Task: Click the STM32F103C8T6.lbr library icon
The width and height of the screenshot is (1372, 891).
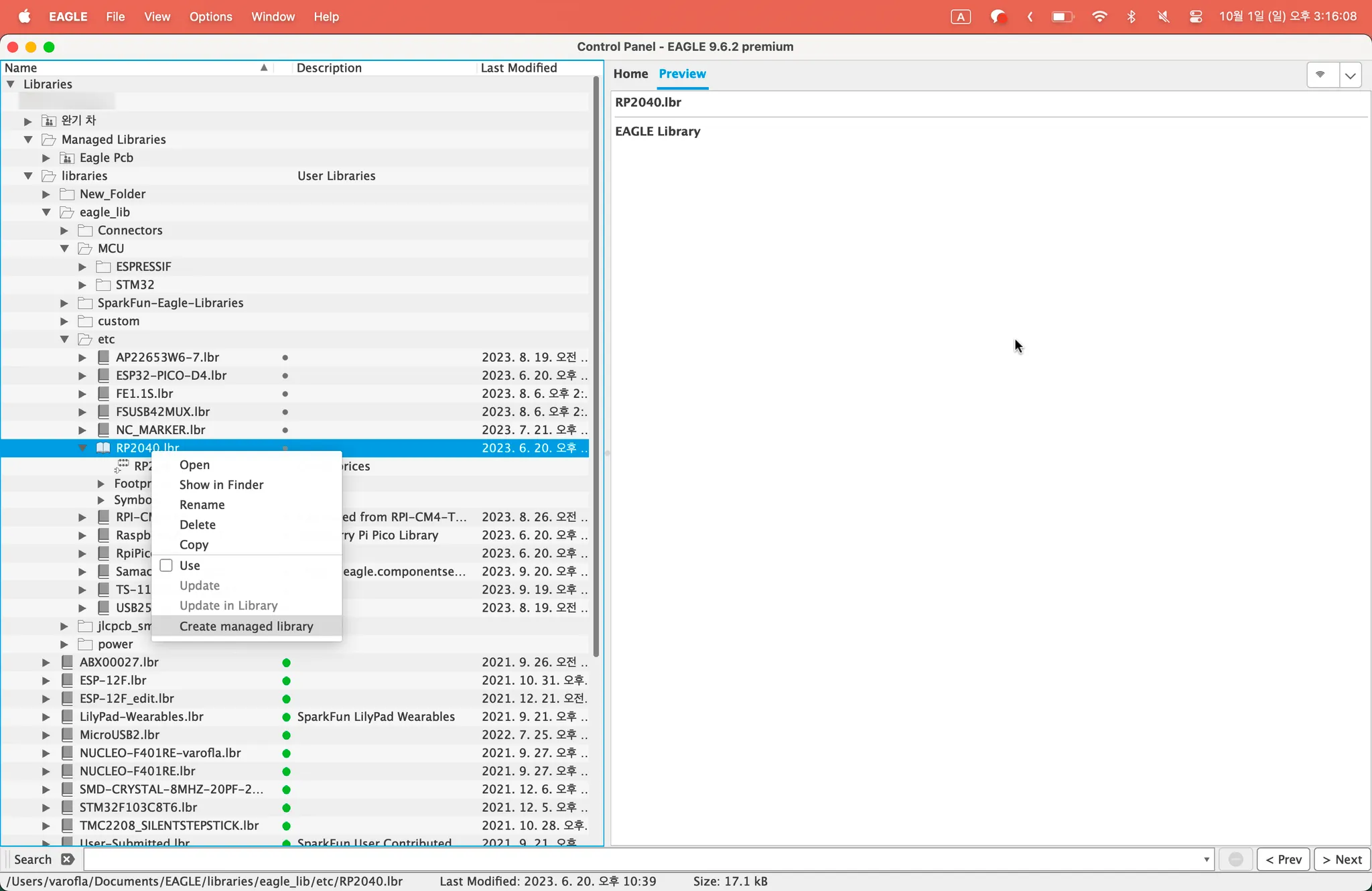Action: 67,807
